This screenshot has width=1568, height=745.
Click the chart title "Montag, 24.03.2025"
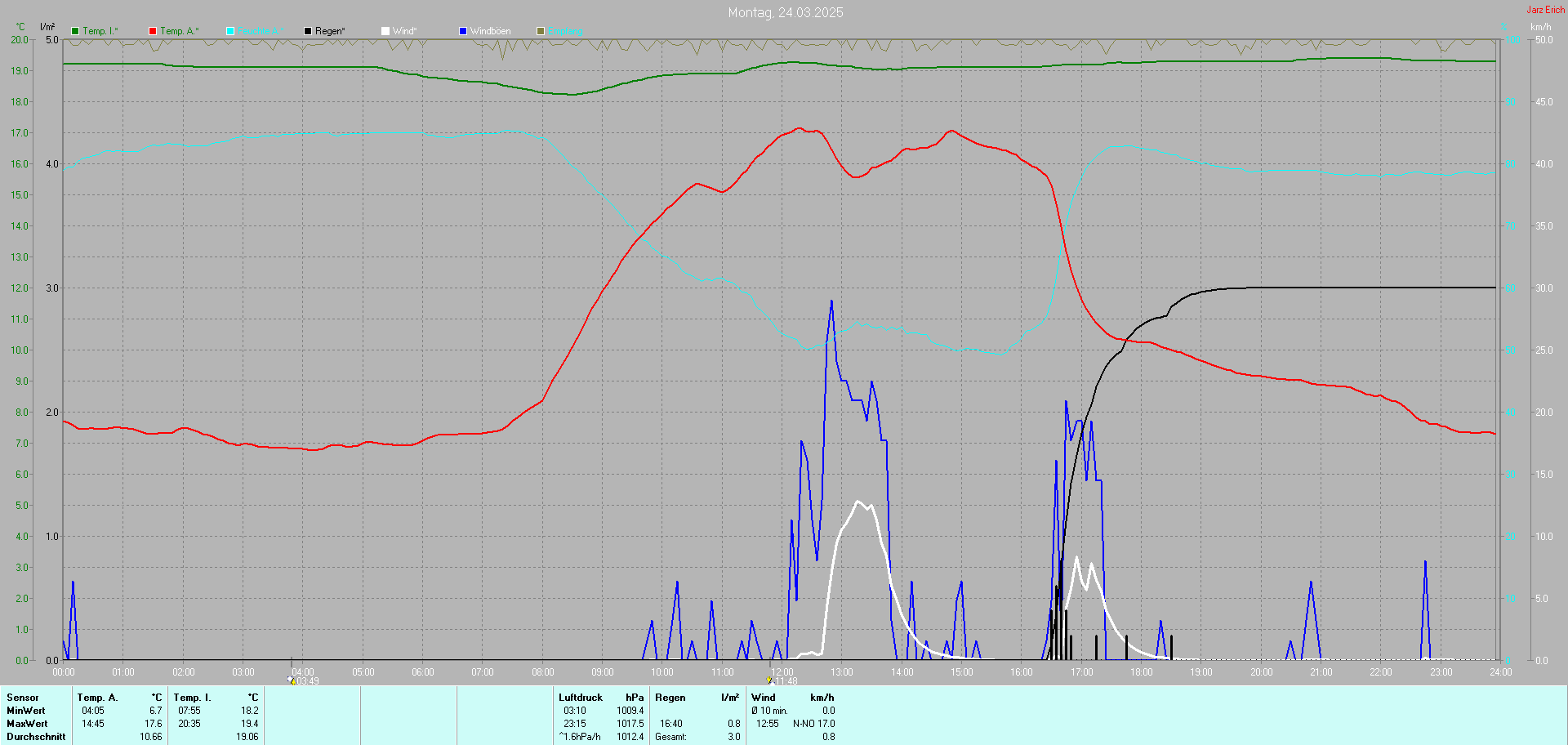pyautogui.click(x=786, y=12)
